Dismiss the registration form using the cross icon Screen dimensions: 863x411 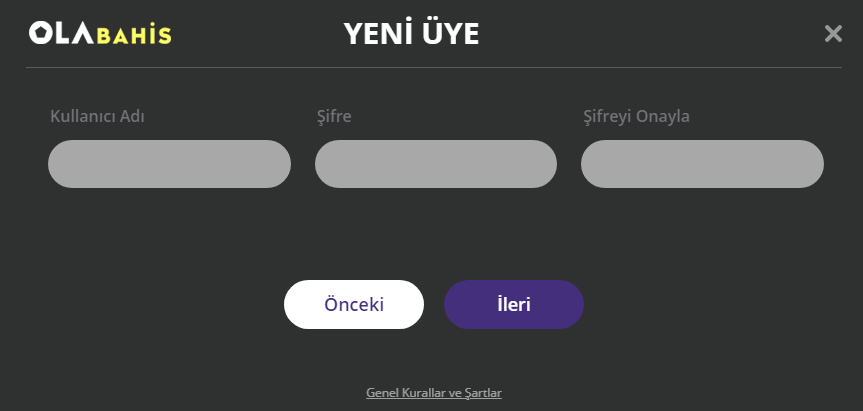click(833, 34)
